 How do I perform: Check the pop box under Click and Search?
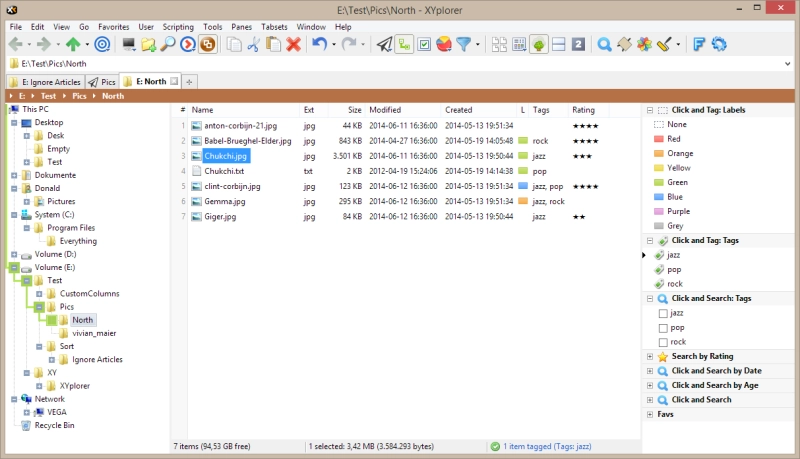(663, 328)
